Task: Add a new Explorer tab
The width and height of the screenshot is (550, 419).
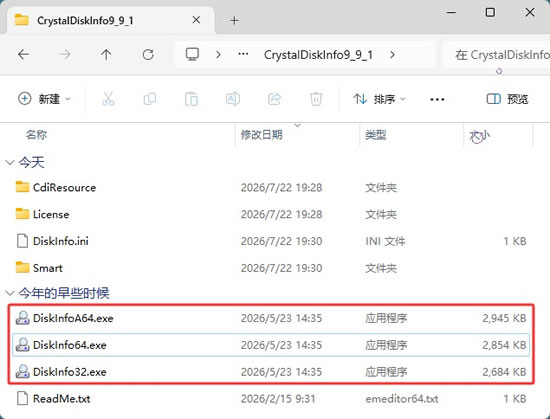Action: [x=234, y=20]
